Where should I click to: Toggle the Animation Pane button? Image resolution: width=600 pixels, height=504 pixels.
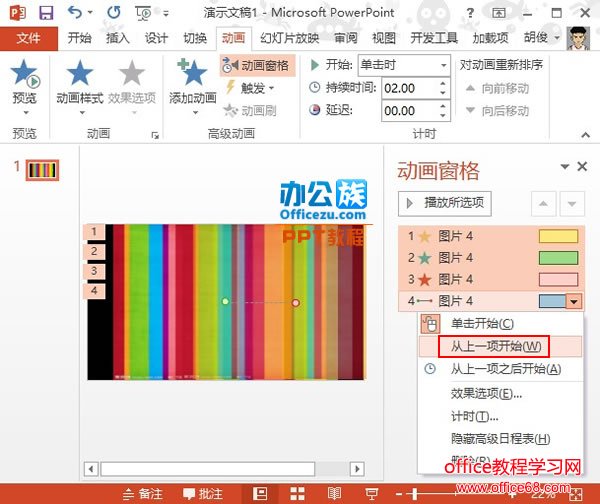click(257, 65)
